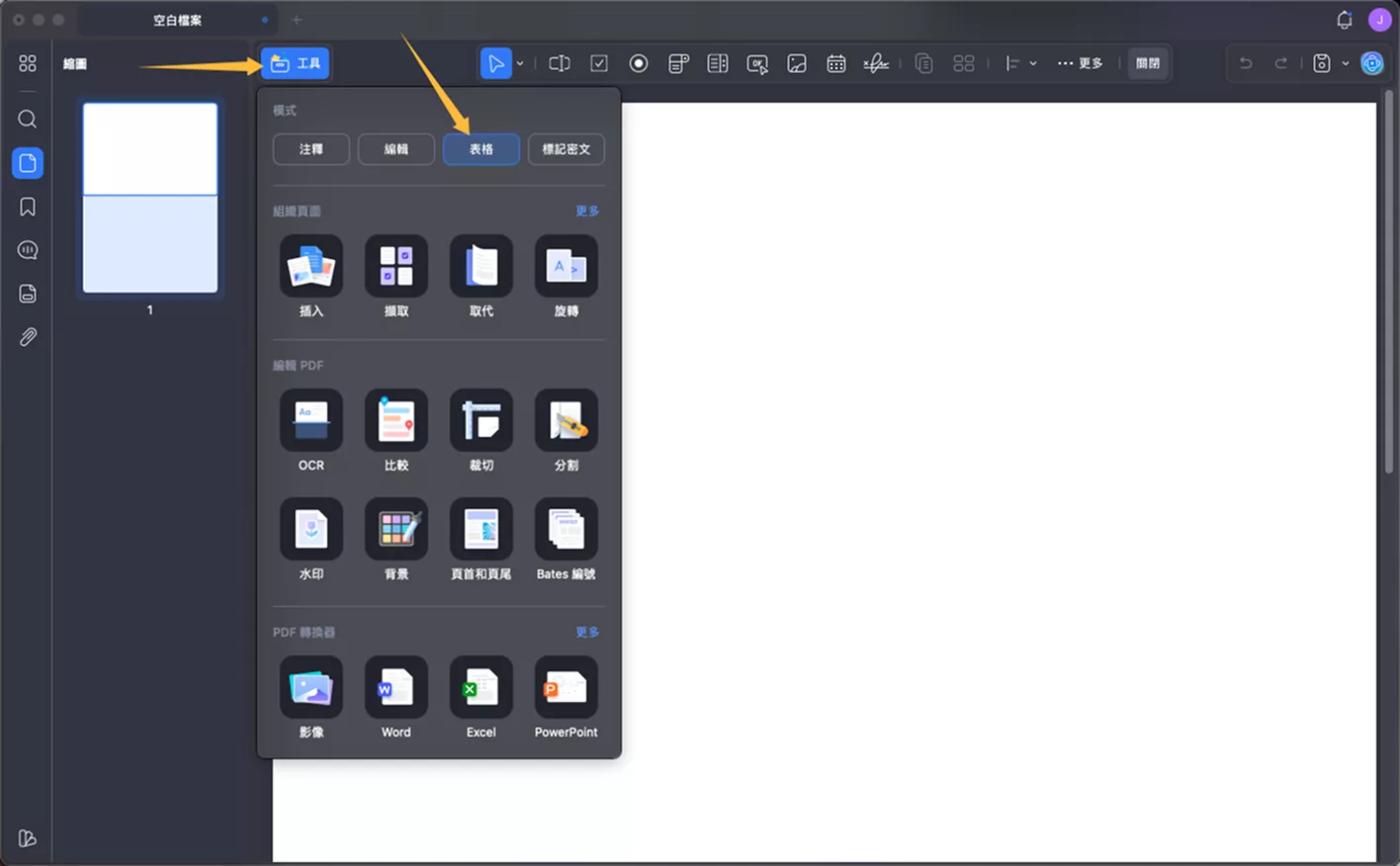Click the redo arrow
Image resolution: width=1400 pixels, height=866 pixels.
[x=1280, y=63]
